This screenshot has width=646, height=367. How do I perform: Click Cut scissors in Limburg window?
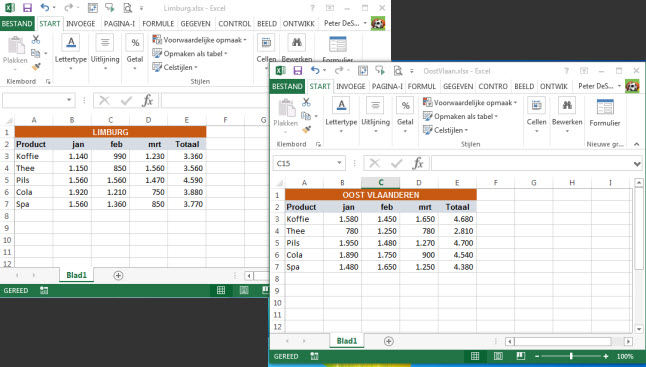36,40
